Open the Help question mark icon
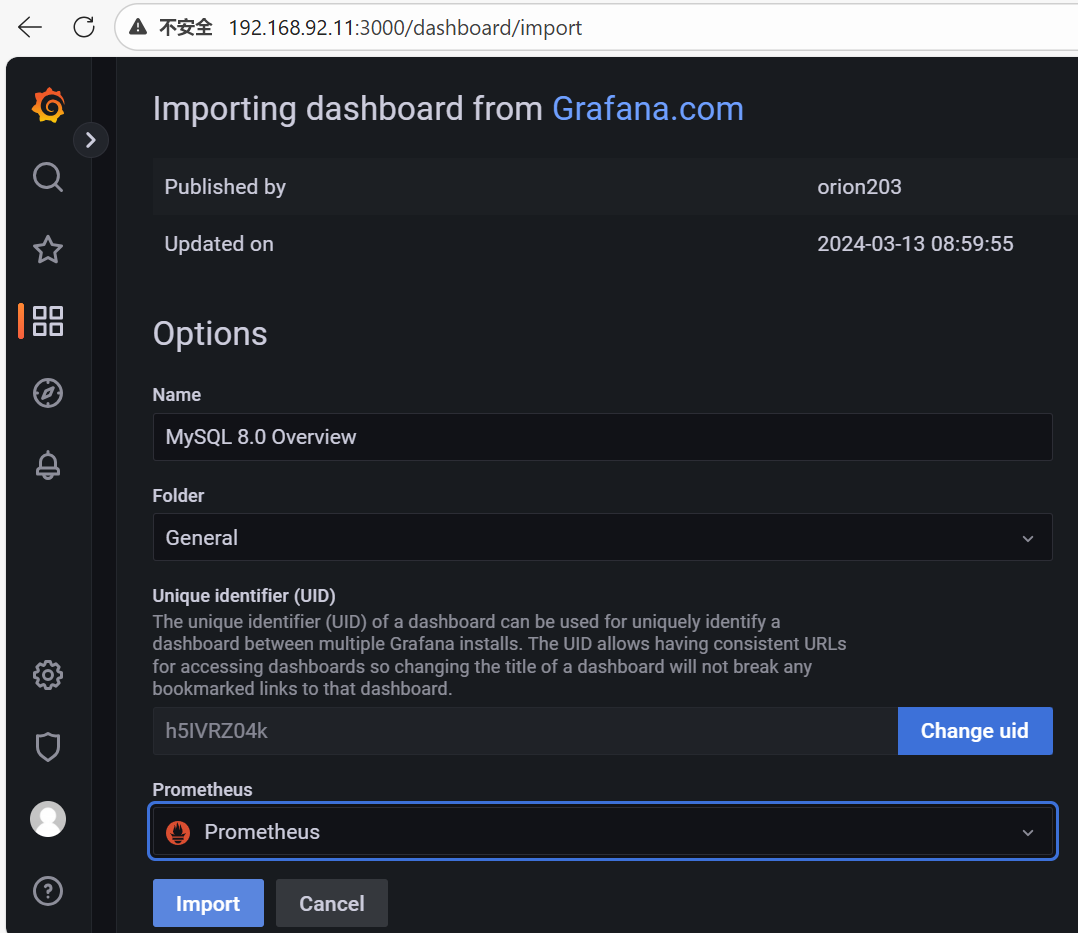 coord(48,891)
